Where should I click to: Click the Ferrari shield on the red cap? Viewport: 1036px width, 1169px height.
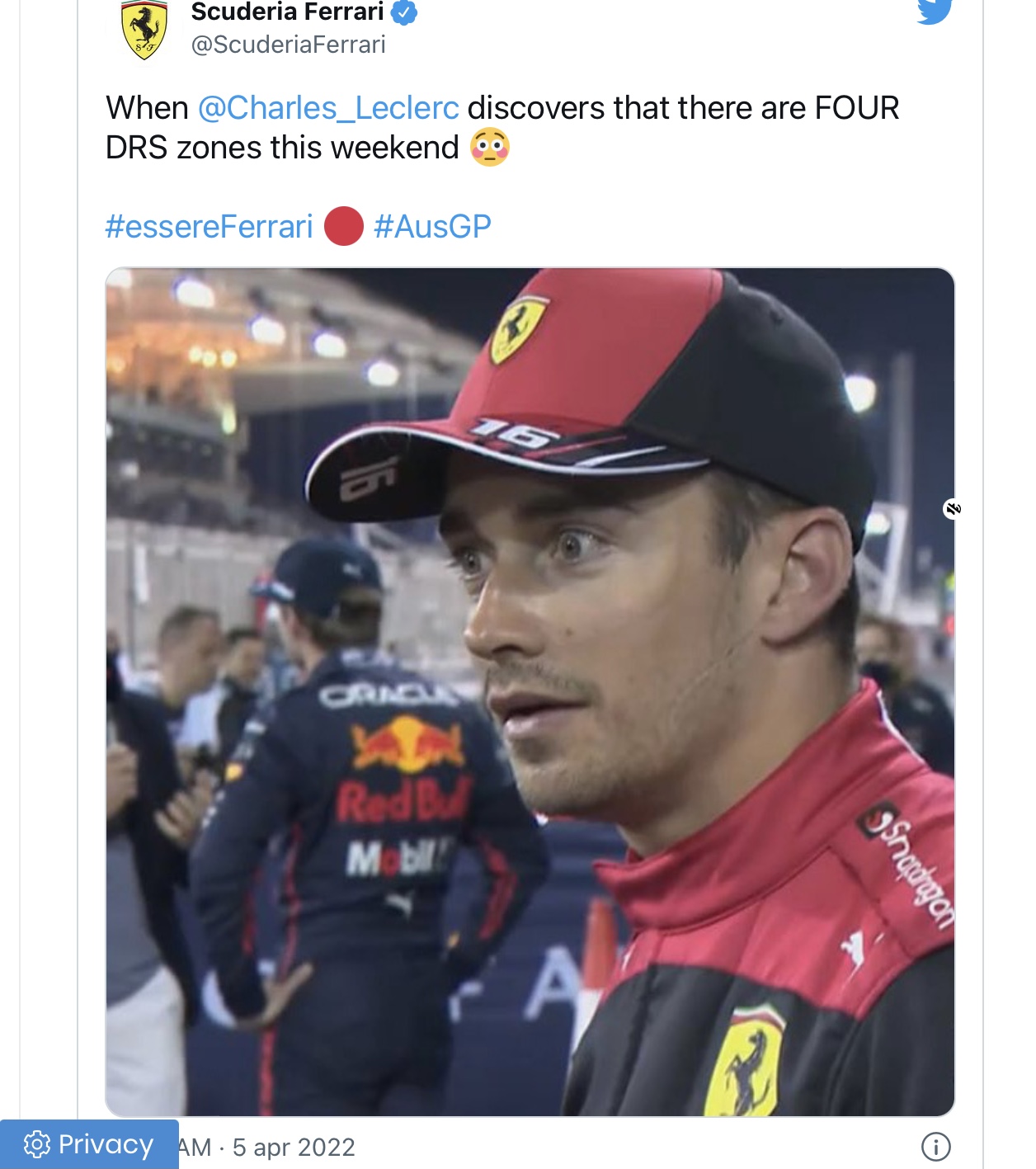coord(519,329)
